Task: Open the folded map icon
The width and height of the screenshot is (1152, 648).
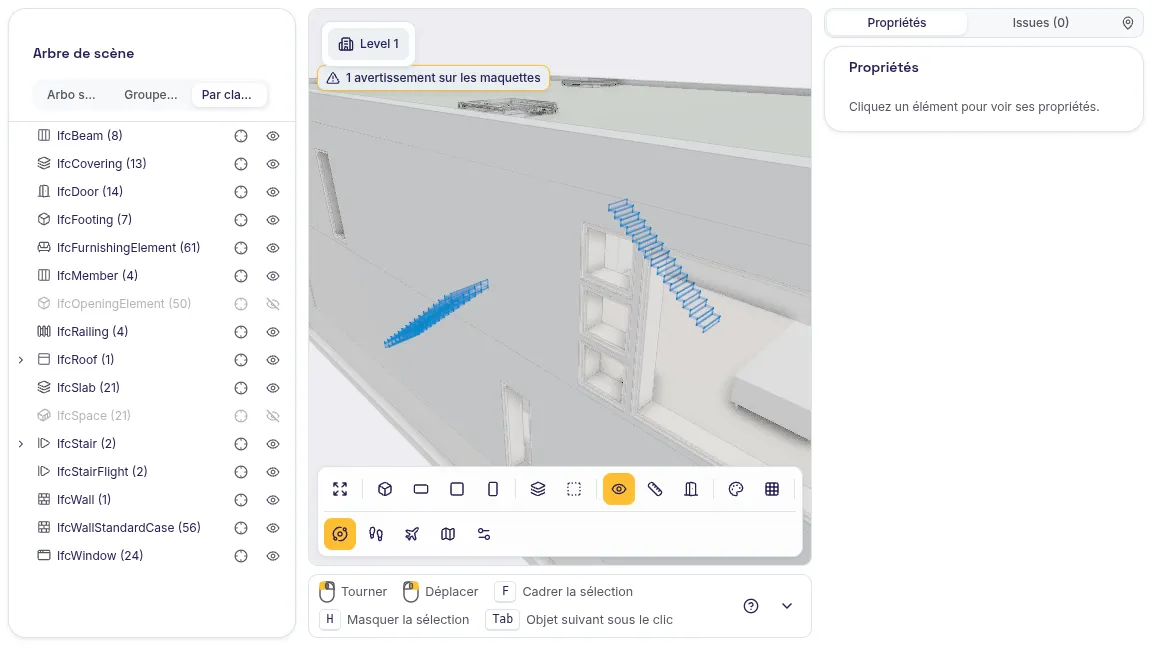Action: [448, 534]
